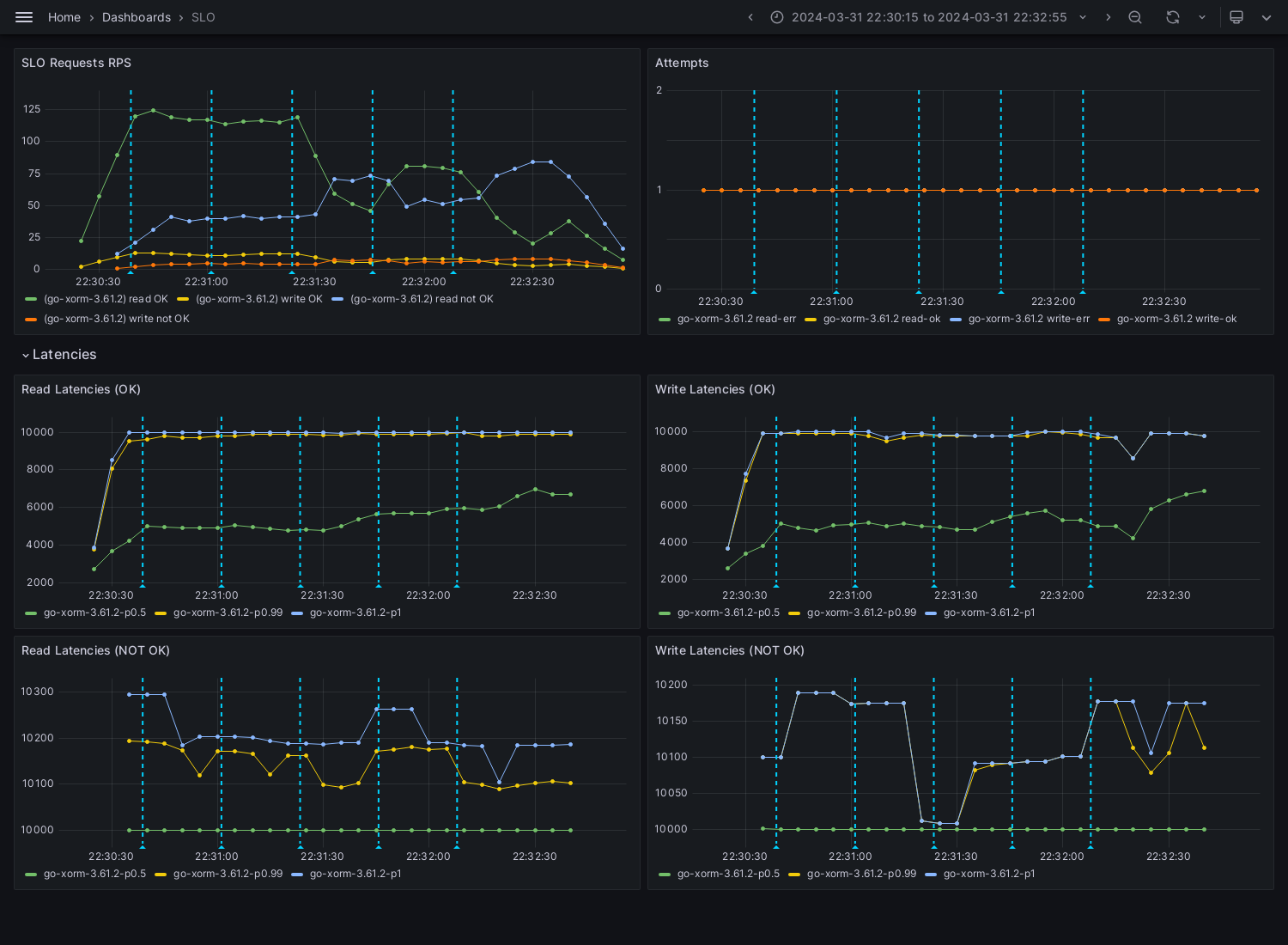Toggle p0.5 series in Read Latencies (NOT OK)
This screenshot has height=945, width=1288.
(94, 874)
